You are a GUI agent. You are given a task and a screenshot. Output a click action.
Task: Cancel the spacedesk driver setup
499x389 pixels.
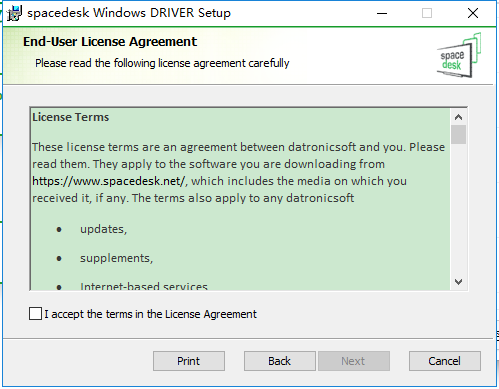(445, 361)
